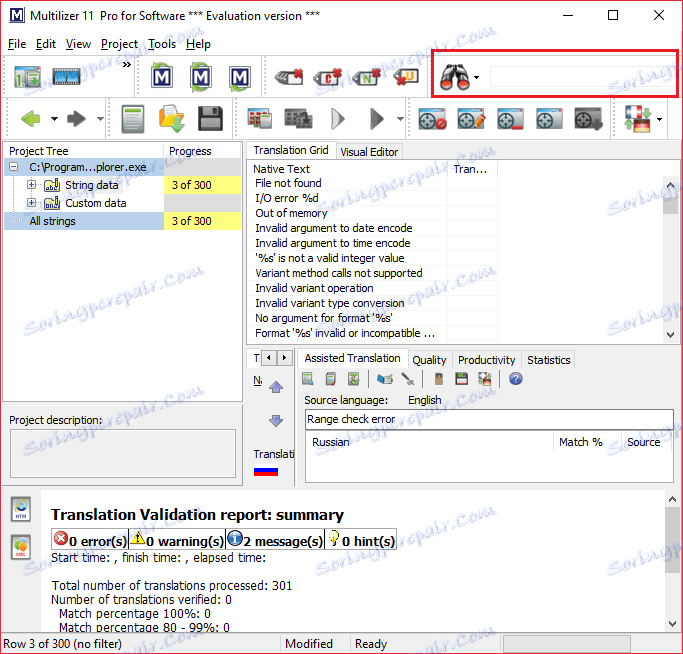The width and height of the screenshot is (683, 654).
Task: Click the translation grid vertical scrollbar down arrow
Action: coord(671,335)
